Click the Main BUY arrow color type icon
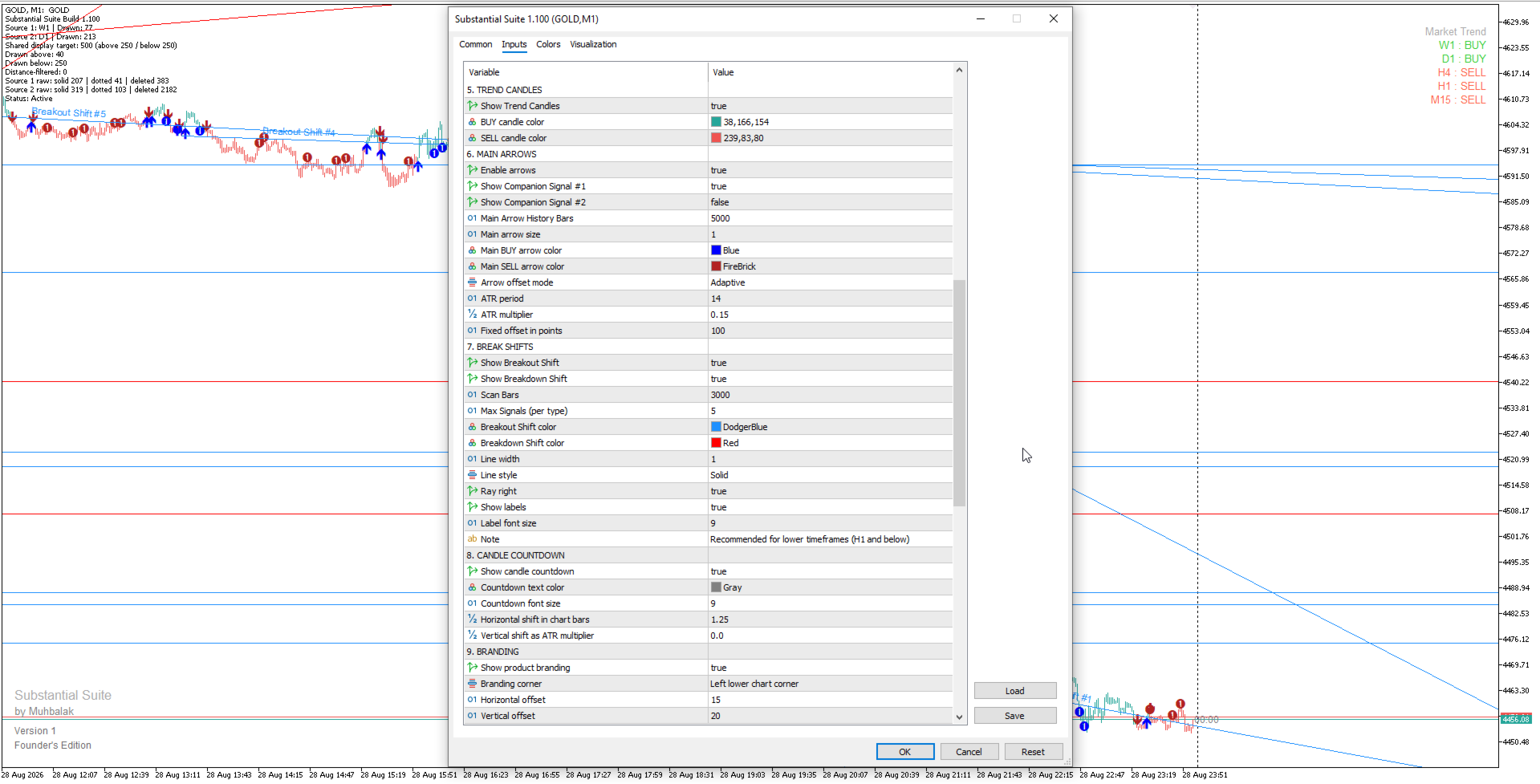 tap(473, 250)
